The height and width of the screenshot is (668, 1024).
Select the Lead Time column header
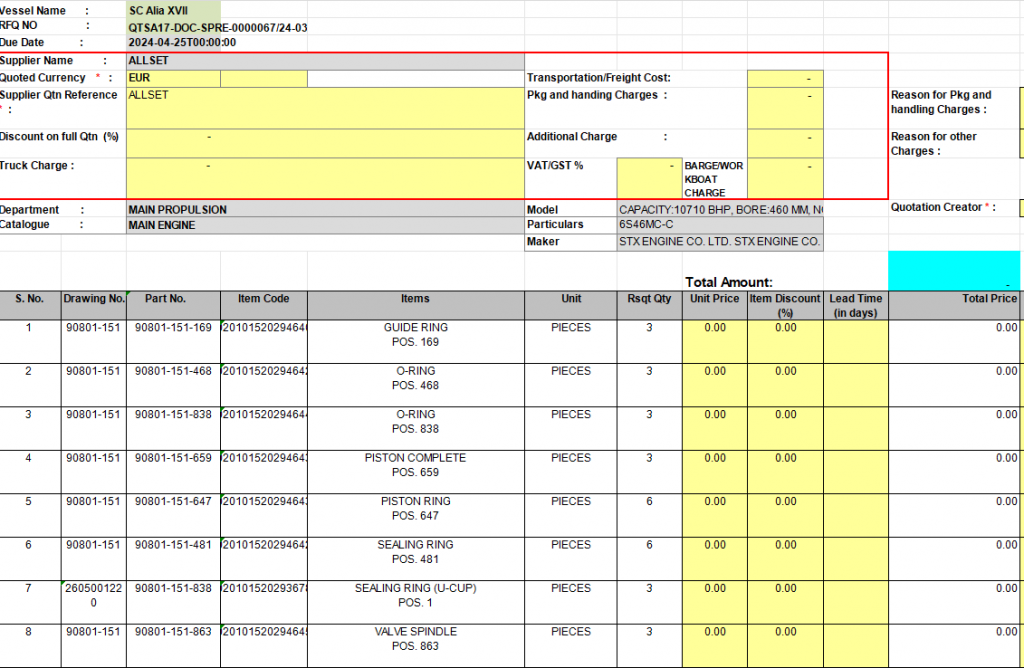pyautogui.click(x=855, y=305)
